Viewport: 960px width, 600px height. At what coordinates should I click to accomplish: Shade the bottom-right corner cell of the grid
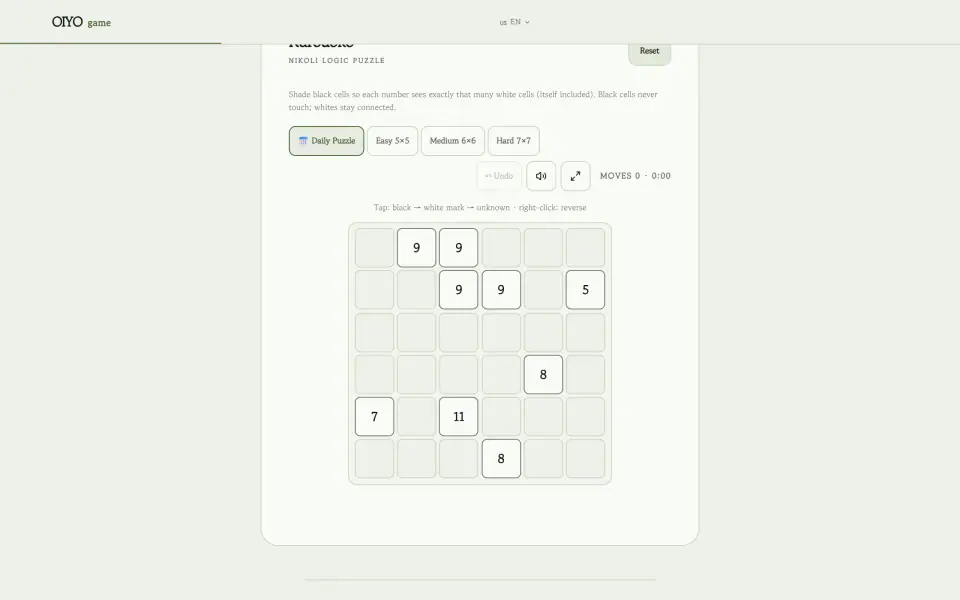pyautogui.click(x=585, y=459)
